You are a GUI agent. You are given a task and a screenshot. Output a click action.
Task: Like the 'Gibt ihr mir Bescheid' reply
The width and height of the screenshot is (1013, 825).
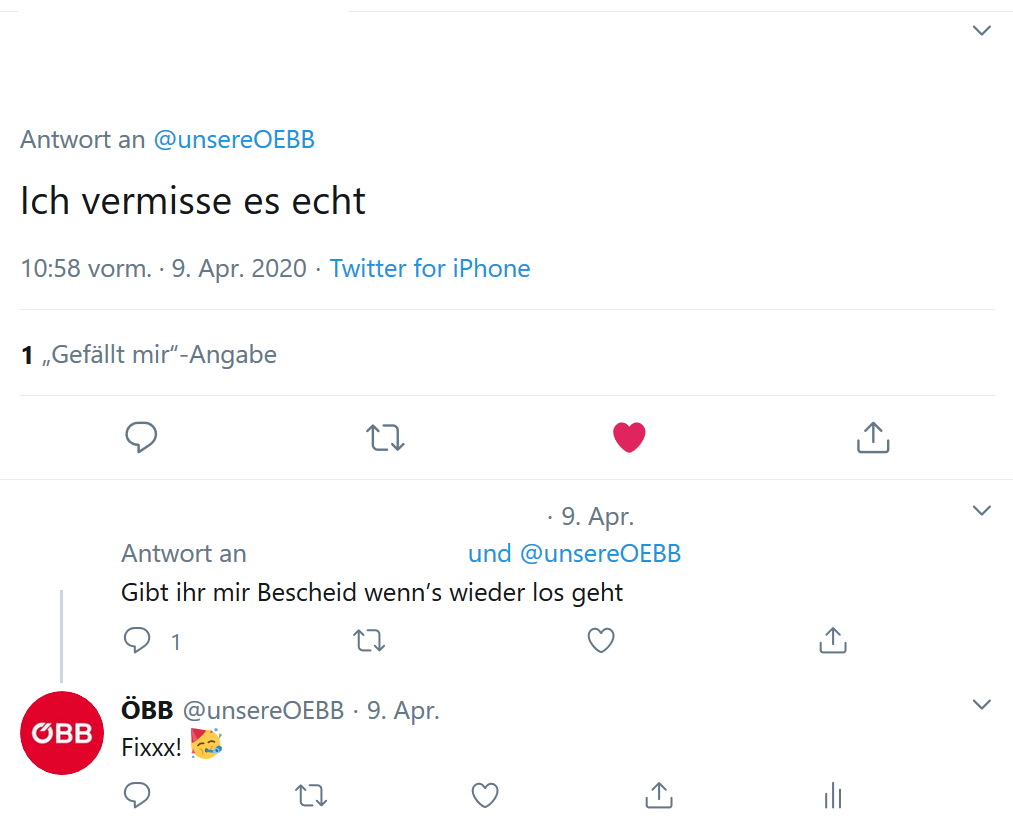point(601,640)
